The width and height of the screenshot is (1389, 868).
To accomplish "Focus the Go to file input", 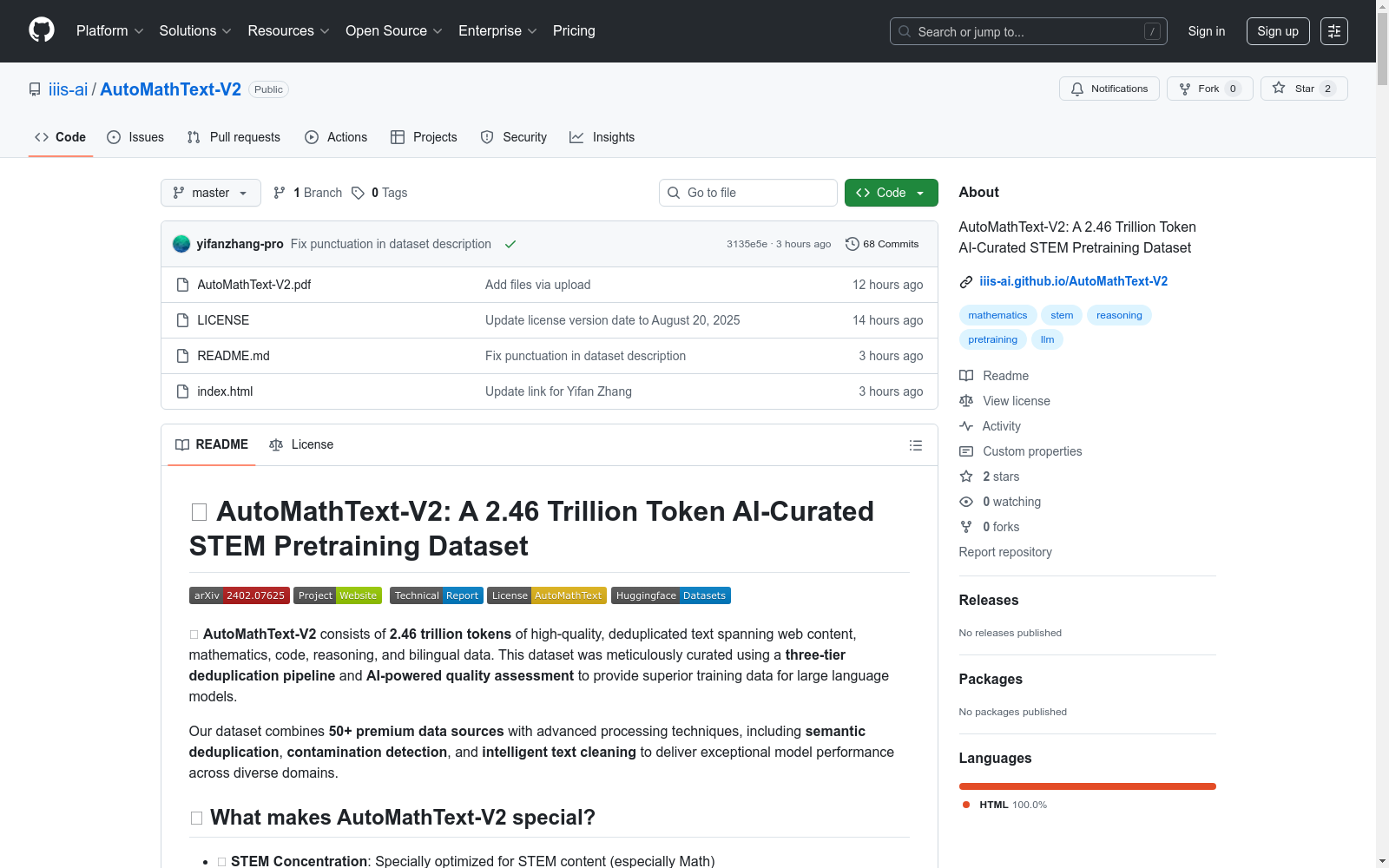I will click(x=748, y=193).
